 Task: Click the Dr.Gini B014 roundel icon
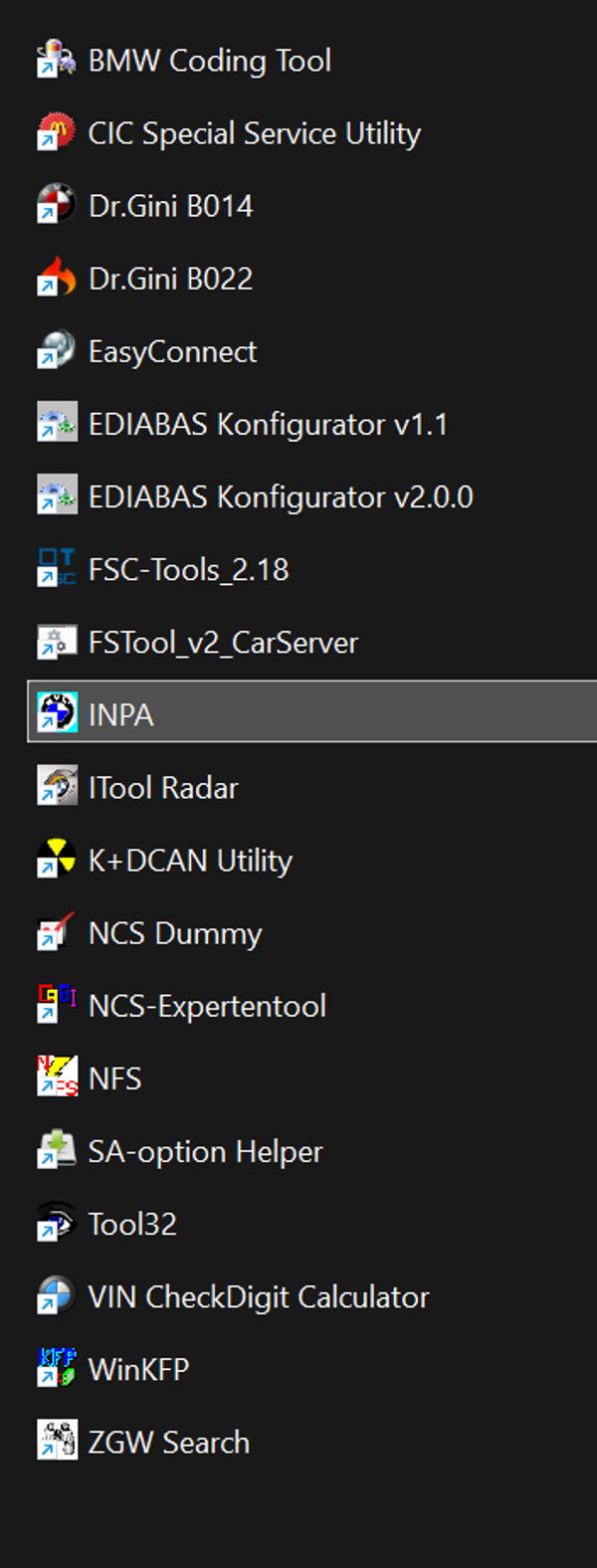(x=57, y=205)
